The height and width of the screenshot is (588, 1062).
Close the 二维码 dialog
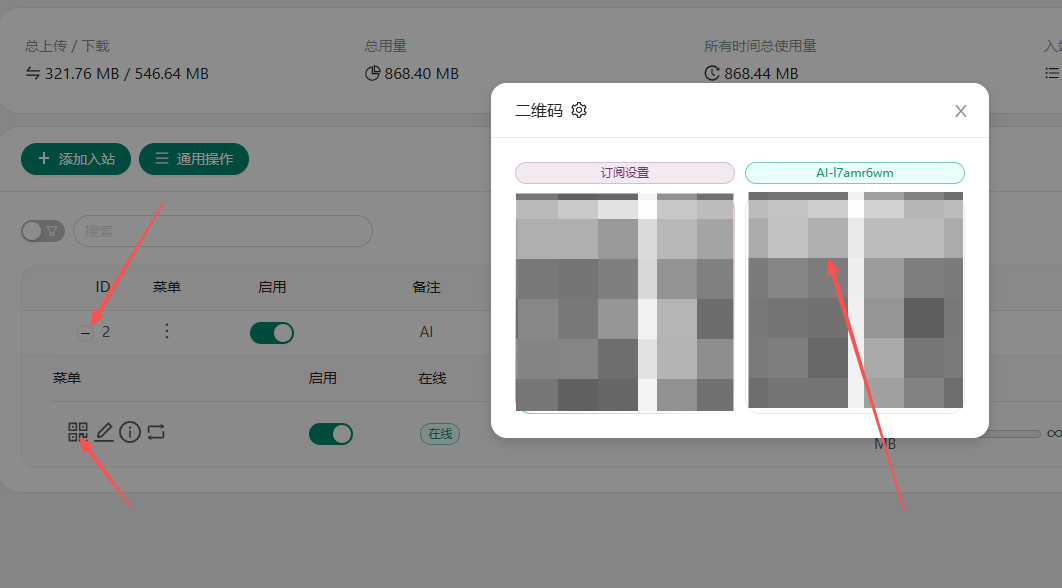[960, 111]
